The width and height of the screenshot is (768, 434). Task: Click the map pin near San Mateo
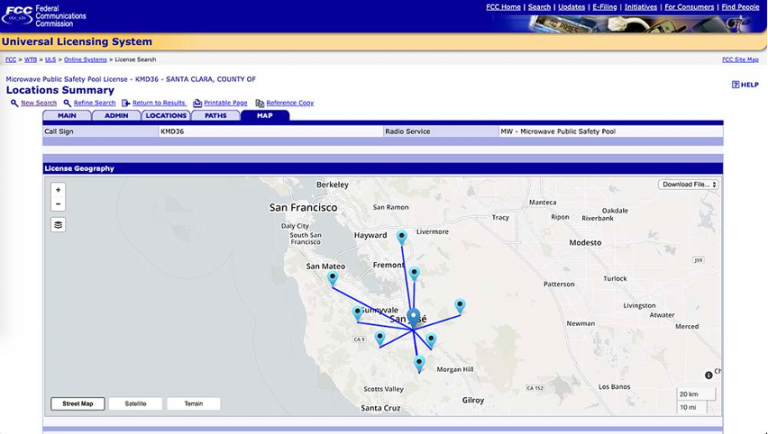click(x=332, y=278)
